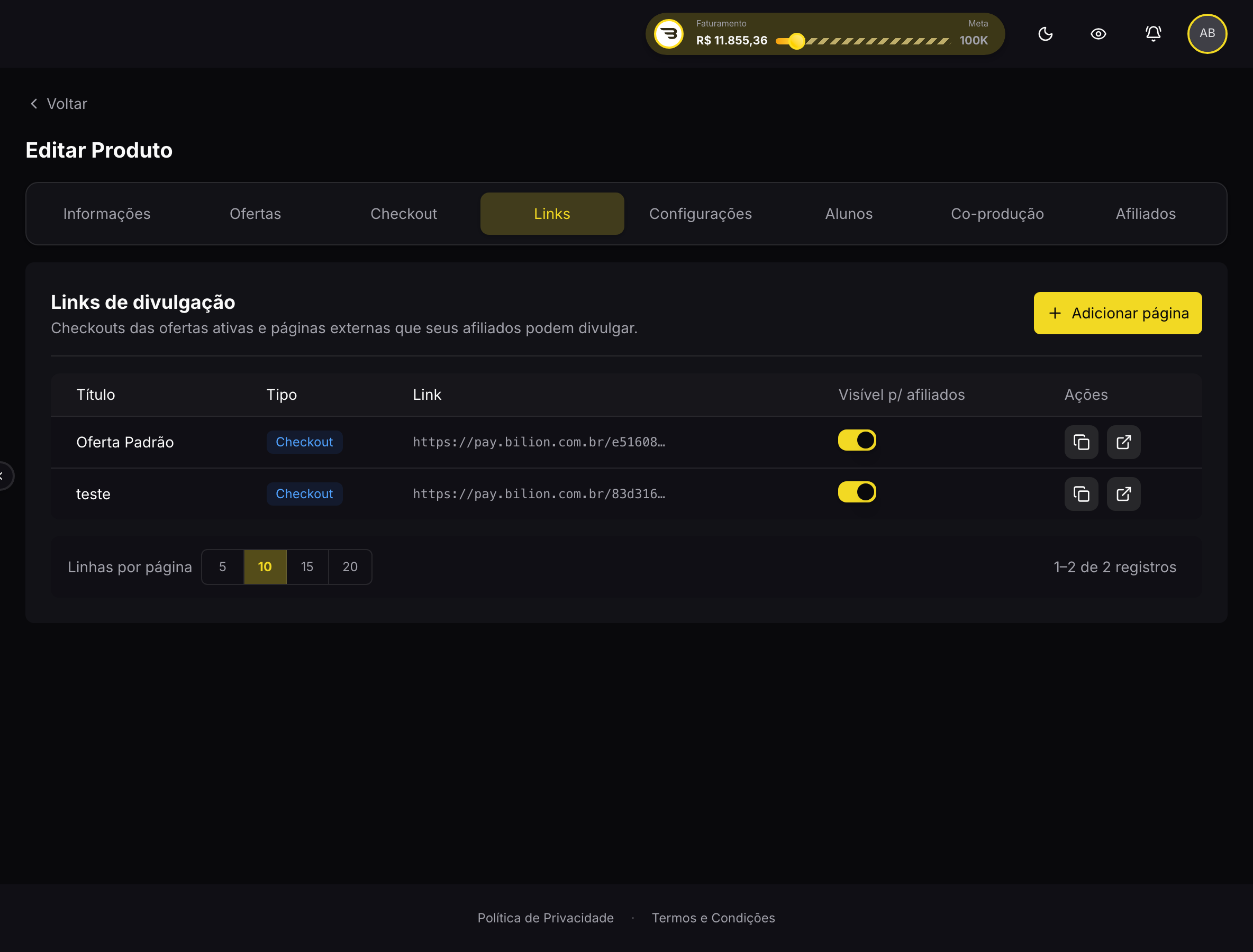Screen dimensions: 1253x952
Task: Open the Configurações tab
Action: 700,214
